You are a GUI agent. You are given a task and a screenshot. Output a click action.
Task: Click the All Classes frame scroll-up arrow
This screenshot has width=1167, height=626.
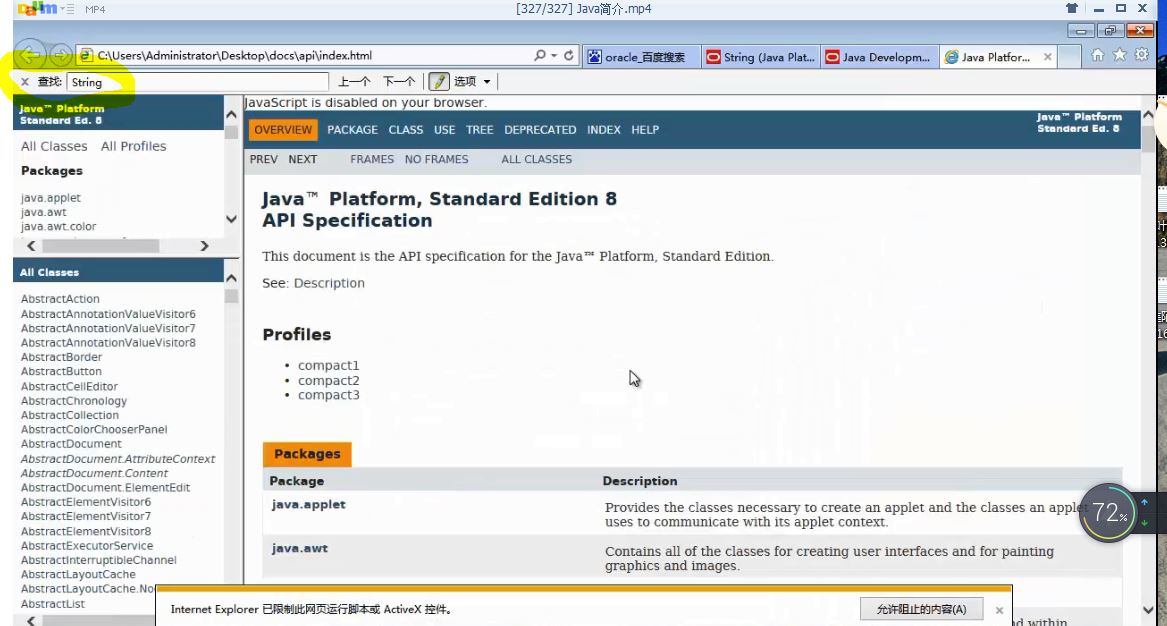(x=231, y=278)
